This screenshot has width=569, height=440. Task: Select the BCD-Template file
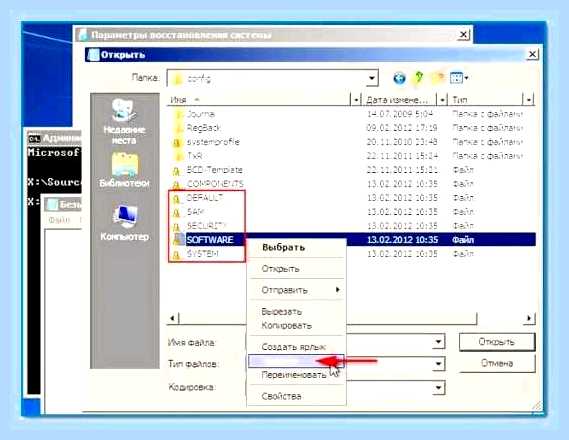tap(214, 170)
